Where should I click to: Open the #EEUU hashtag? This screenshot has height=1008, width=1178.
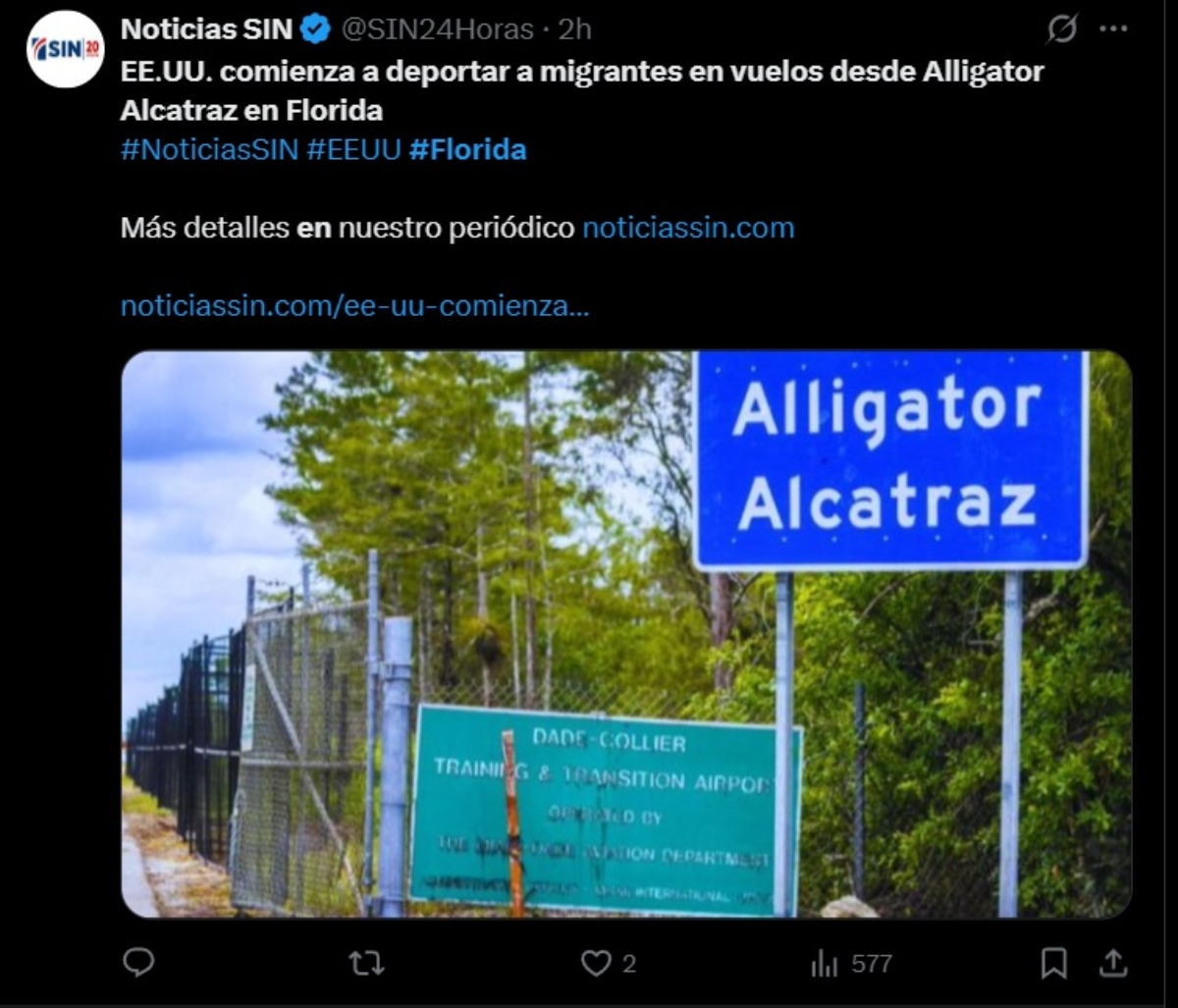[353, 150]
